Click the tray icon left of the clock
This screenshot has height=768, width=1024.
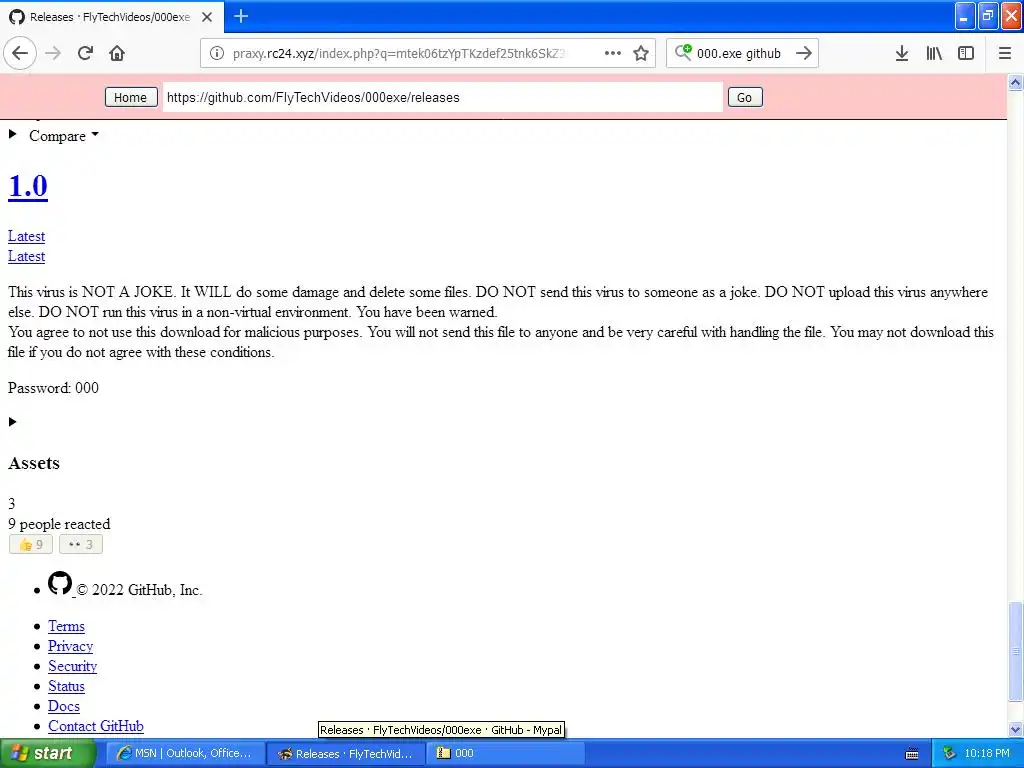[x=949, y=754]
